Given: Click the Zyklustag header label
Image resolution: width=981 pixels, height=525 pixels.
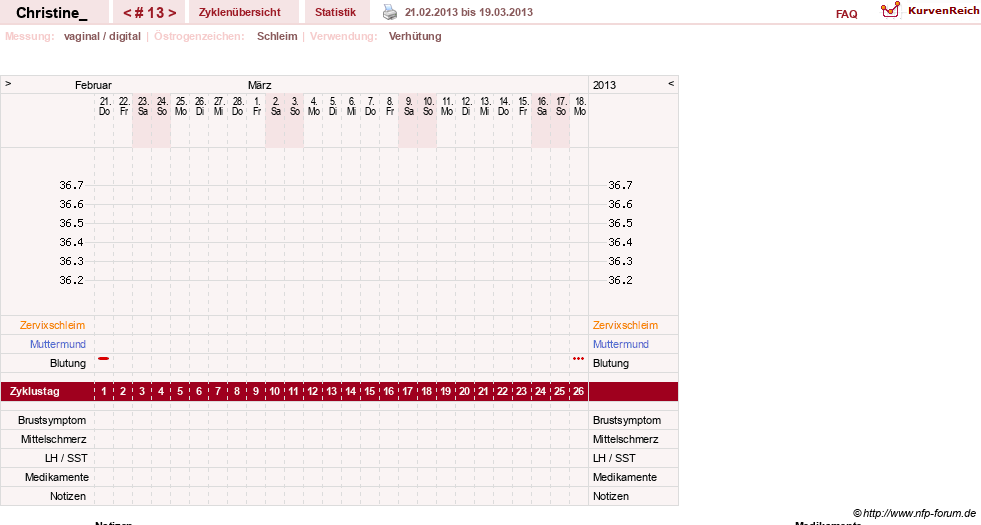Looking at the screenshot, I should 35,391.
